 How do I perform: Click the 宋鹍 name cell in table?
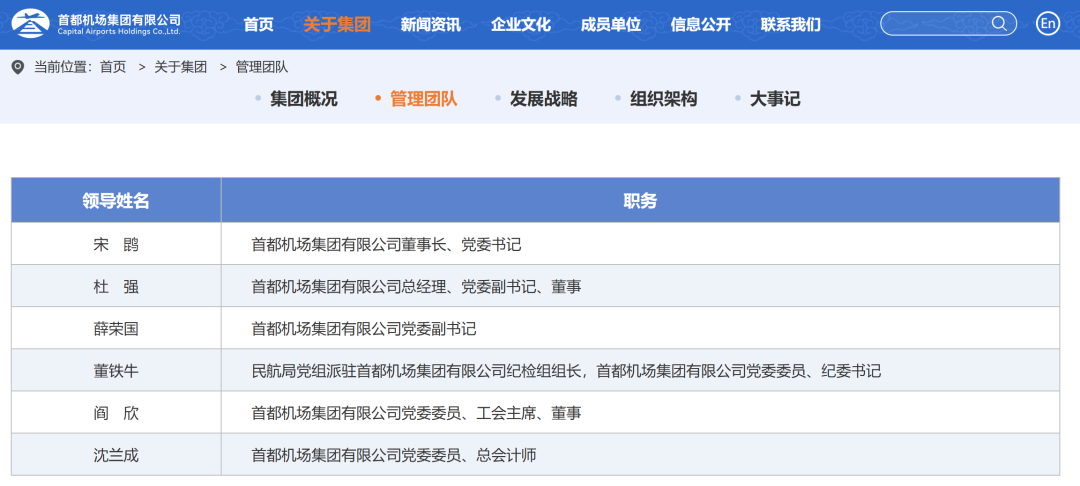pos(116,244)
